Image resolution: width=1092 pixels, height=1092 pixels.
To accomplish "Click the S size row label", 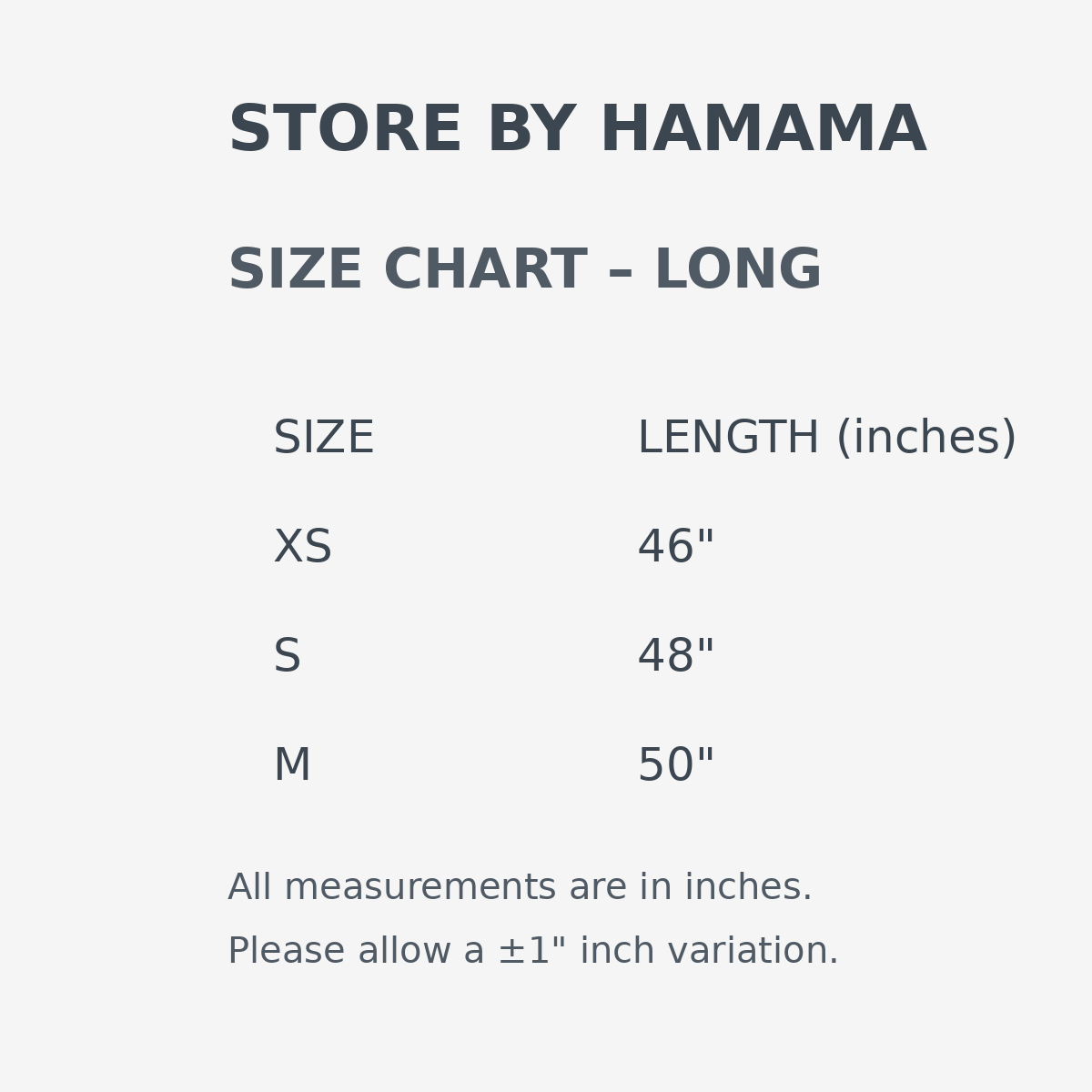I will pos(287,657).
